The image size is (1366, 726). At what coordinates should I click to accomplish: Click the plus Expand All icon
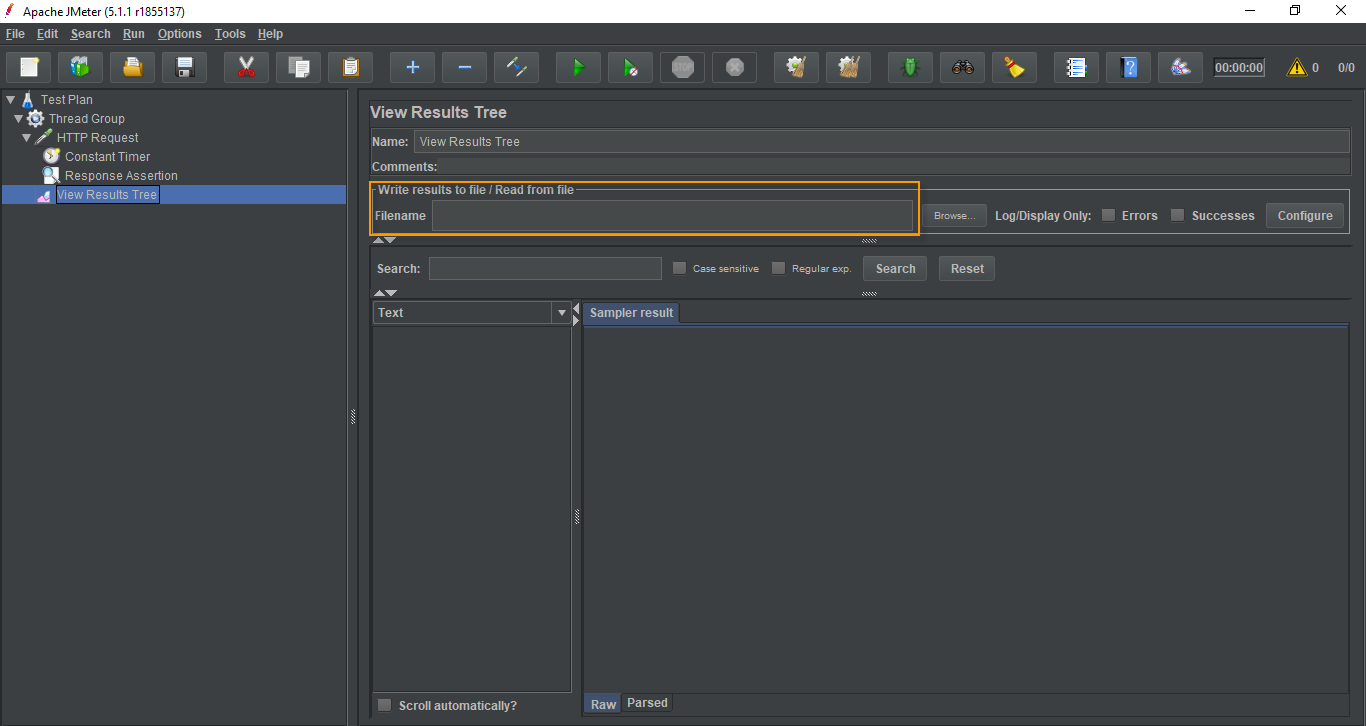[x=412, y=68]
